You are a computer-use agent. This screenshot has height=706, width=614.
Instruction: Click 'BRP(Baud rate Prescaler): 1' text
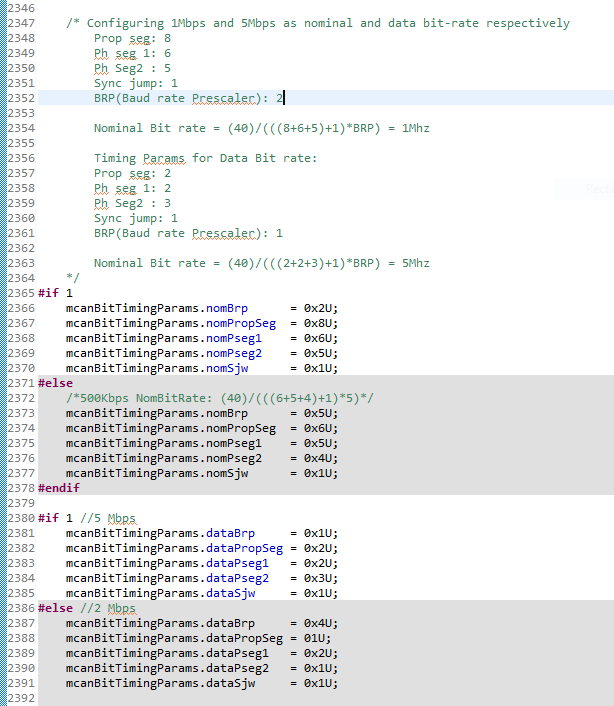[188, 233]
